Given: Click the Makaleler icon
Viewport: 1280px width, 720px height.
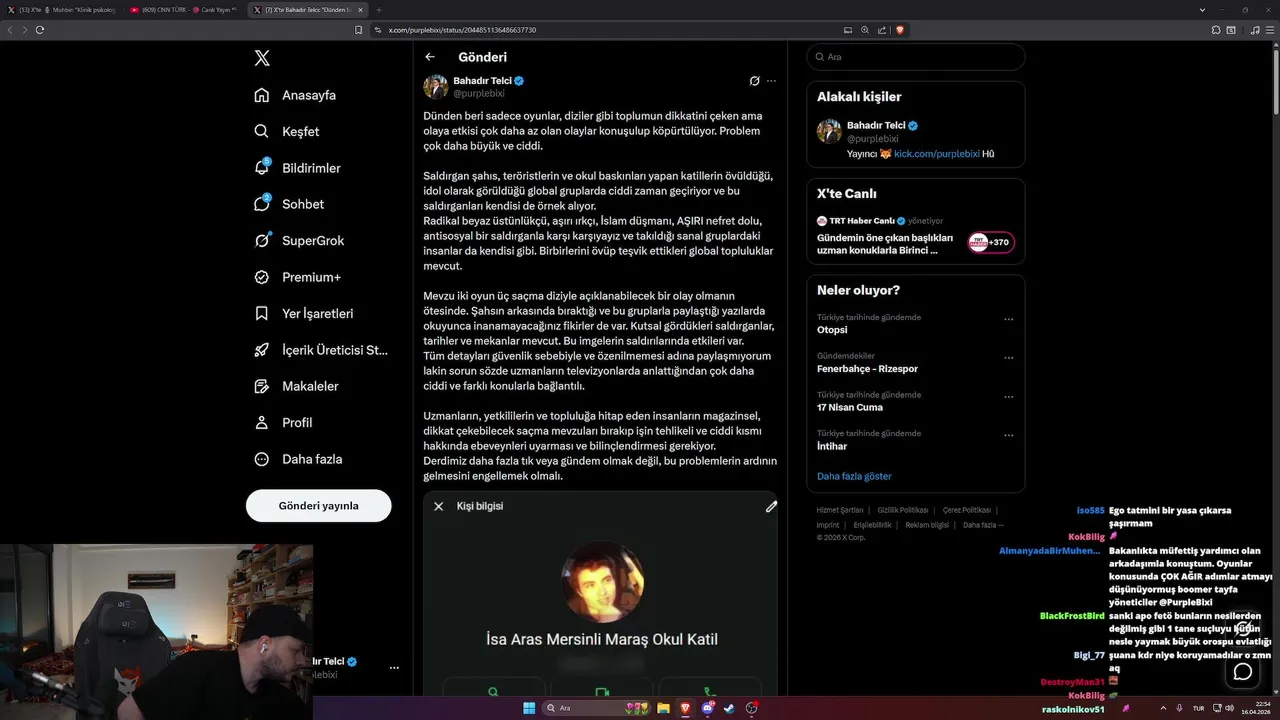Looking at the screenshot, I should [x=262, y=386].
